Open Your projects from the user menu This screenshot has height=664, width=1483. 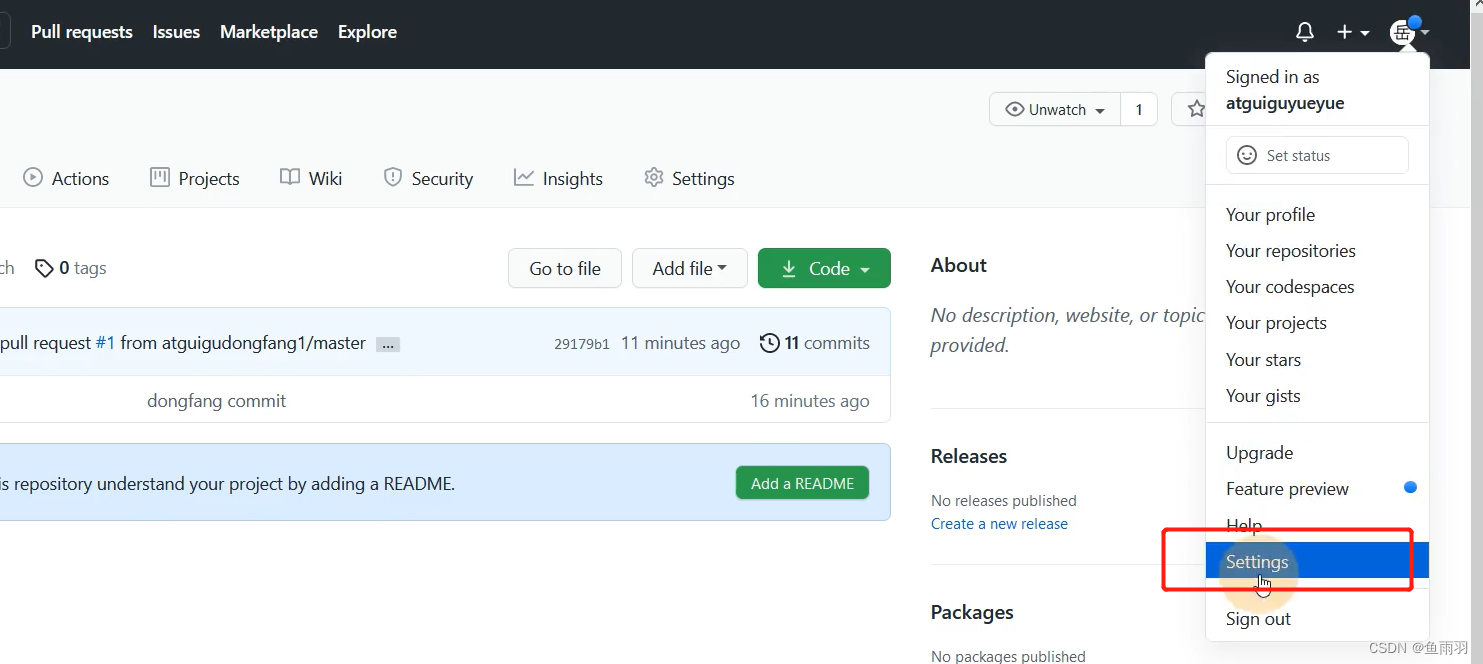(1317, 323)
